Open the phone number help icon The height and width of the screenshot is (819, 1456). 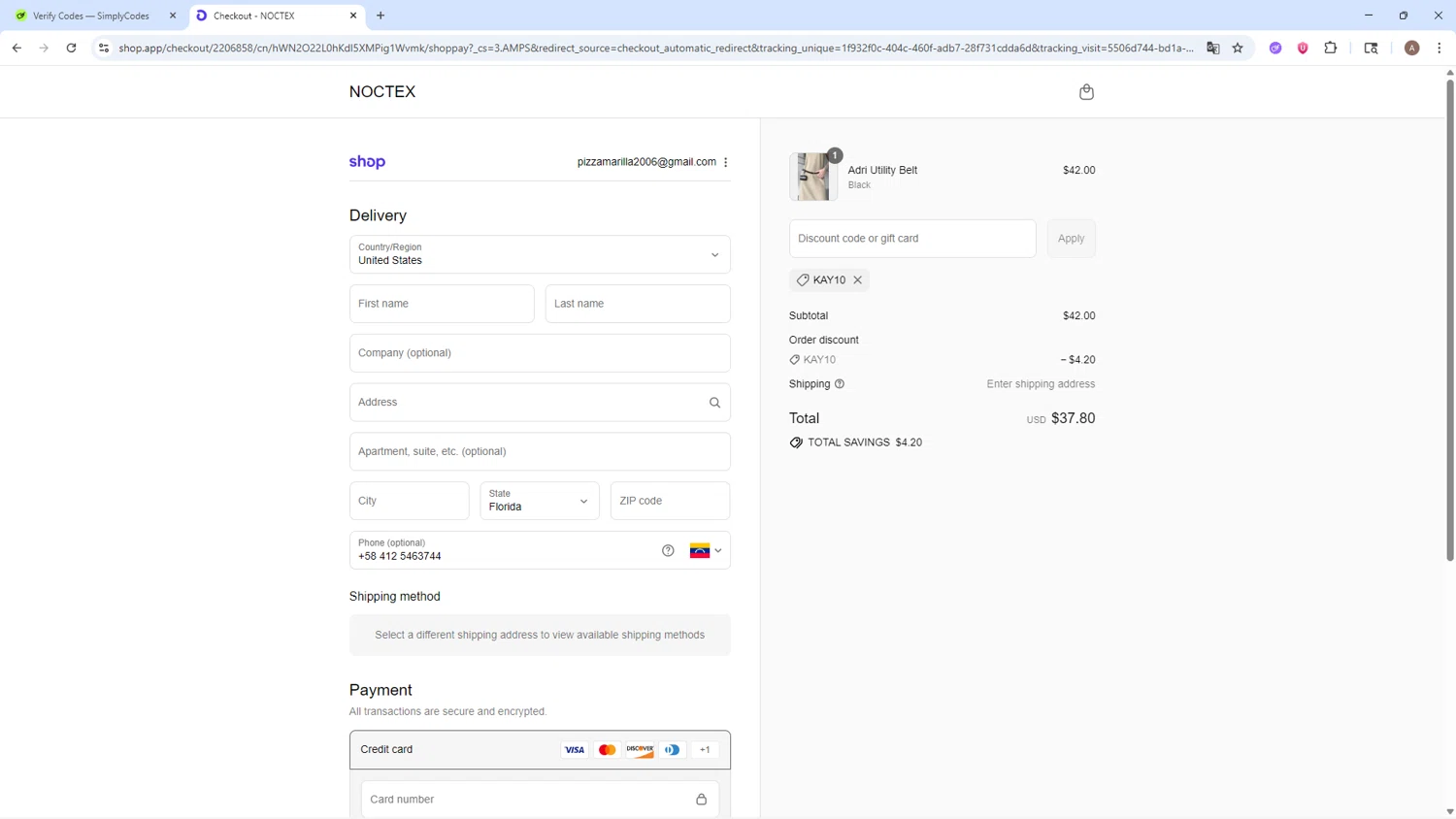tap(668, 550)
